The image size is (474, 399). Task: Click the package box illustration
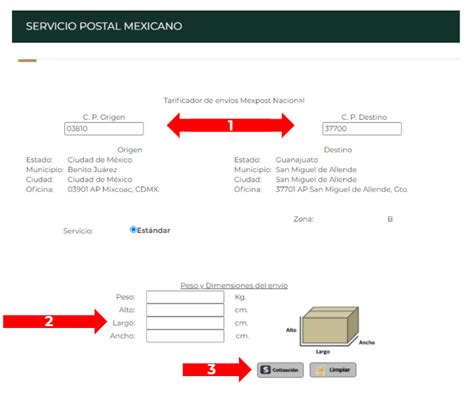[330, 326]
